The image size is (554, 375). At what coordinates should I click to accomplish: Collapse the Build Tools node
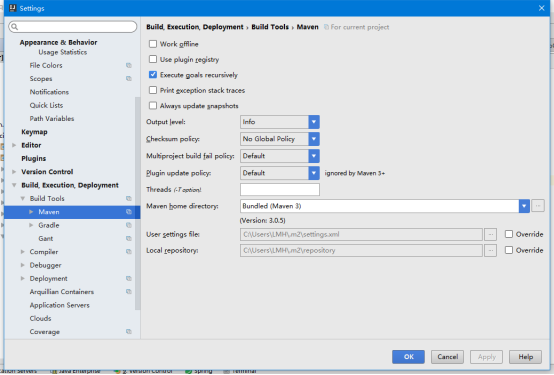(x=23, y=199)
